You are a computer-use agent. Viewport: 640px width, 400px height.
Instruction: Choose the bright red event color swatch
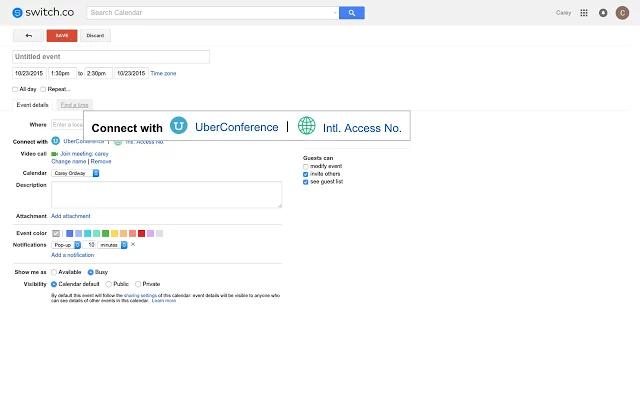pyautogui.click(x=141, y=233)
